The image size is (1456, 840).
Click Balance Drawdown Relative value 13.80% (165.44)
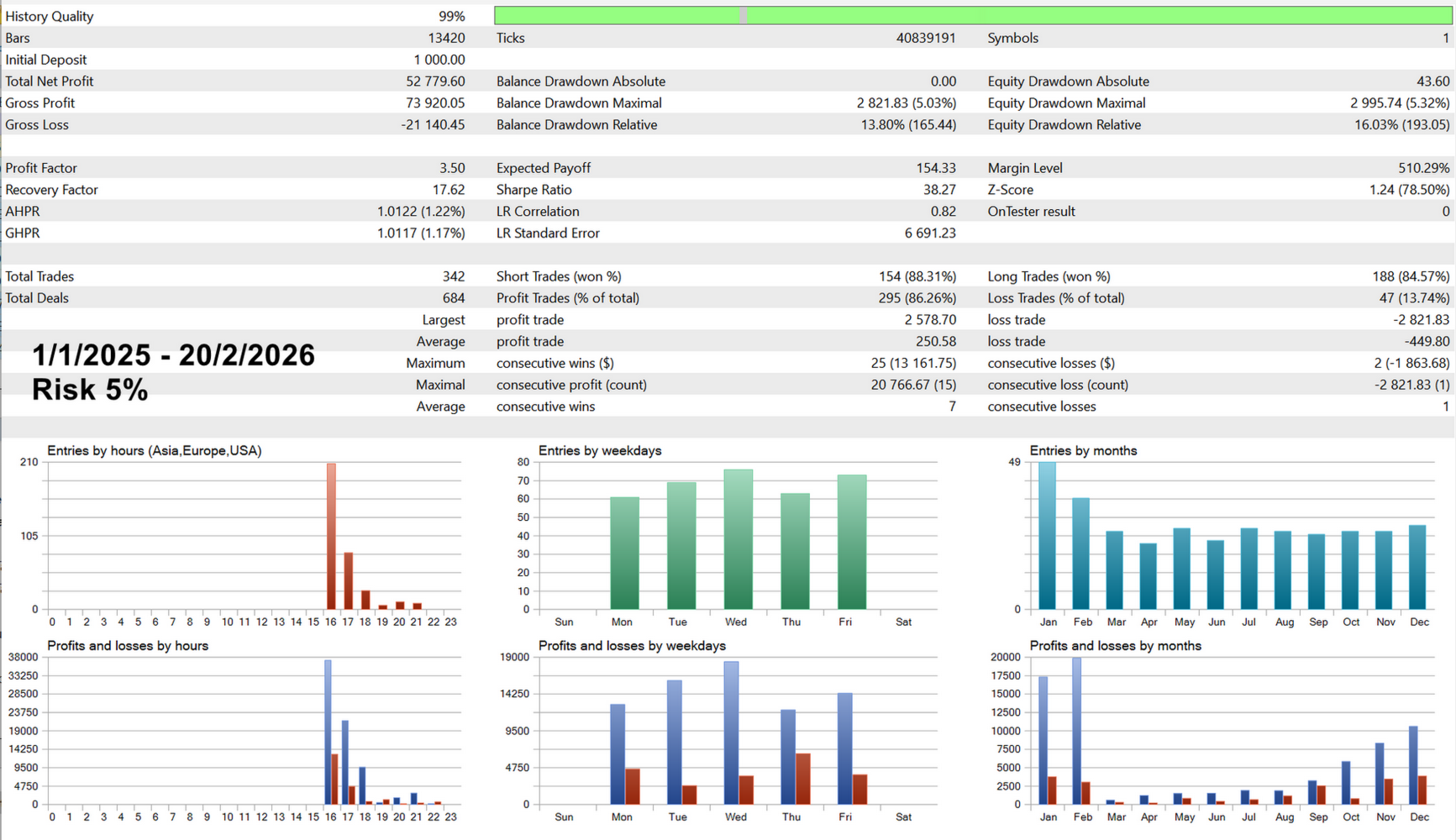[x=908, y=125]
